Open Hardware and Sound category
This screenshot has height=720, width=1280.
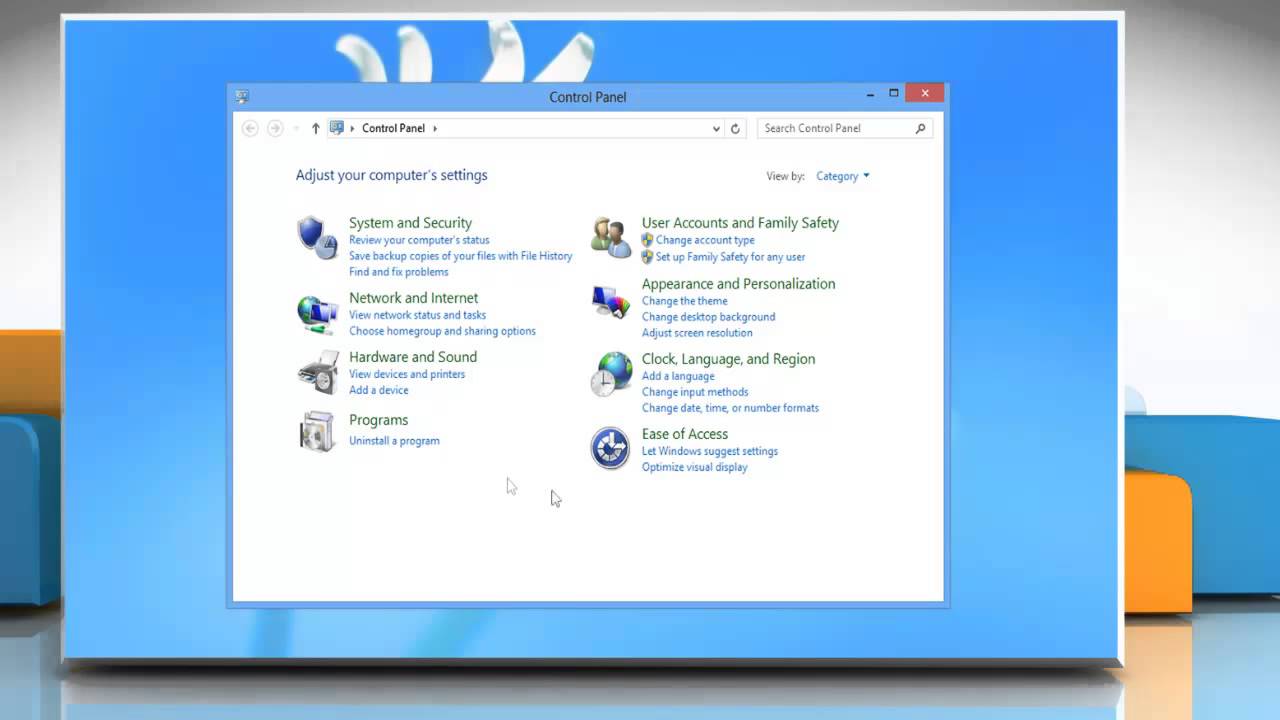pyautogui.click(x=413, y=357)
